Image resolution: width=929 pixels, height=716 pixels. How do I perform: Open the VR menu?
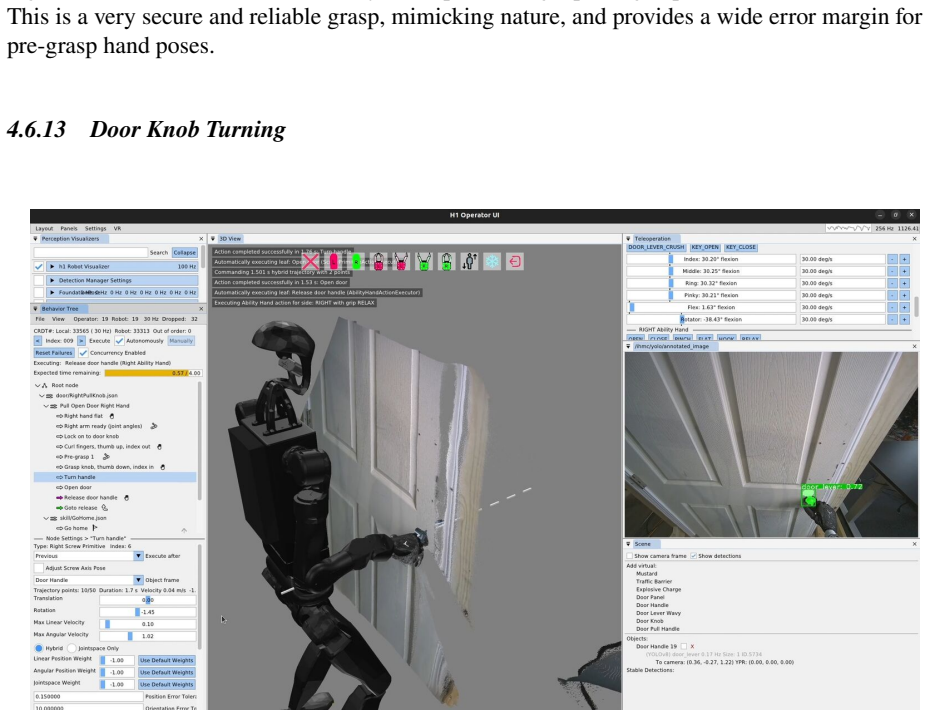117,228
